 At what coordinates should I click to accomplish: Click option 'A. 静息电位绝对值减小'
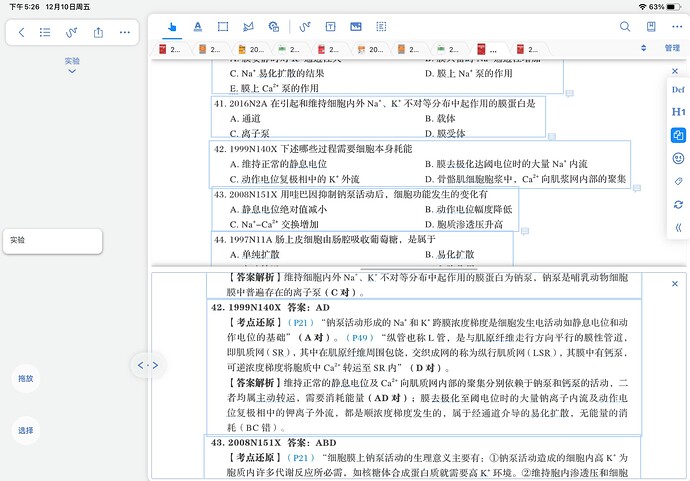(278, 209)
